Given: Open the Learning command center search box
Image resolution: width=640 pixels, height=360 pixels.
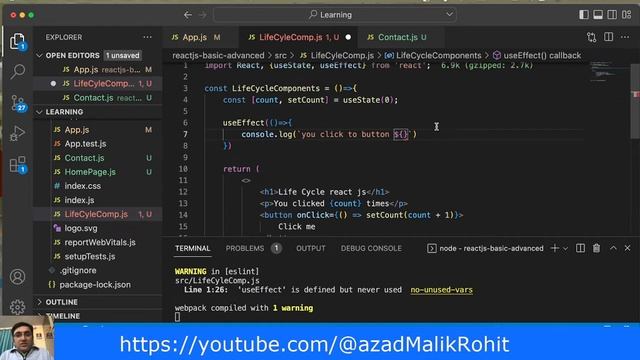Looking at the screenshot, I should point(335,15).
